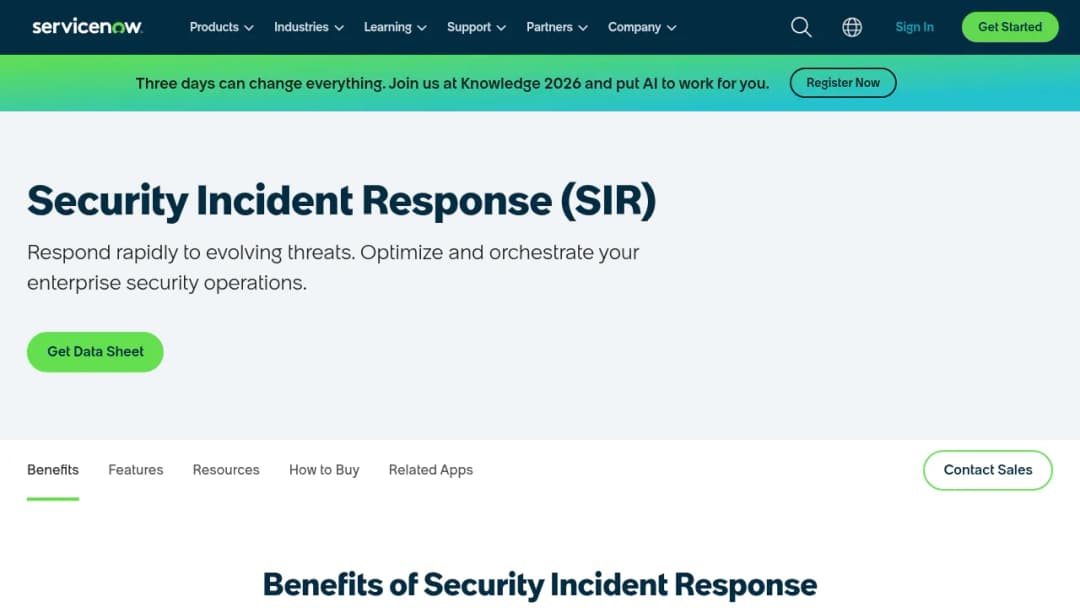Click the Security Incident Response (SIR) heading

click(342, 200)
